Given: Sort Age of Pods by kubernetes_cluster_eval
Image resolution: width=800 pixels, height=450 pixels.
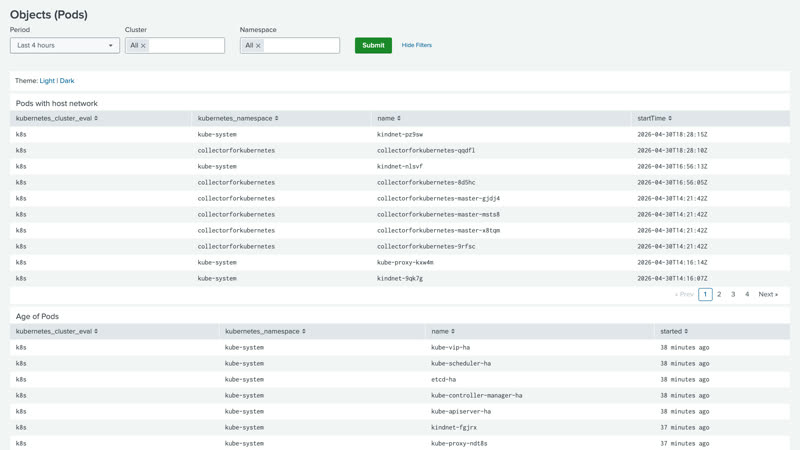Looking at the screenshot, I should click(57, 332).
